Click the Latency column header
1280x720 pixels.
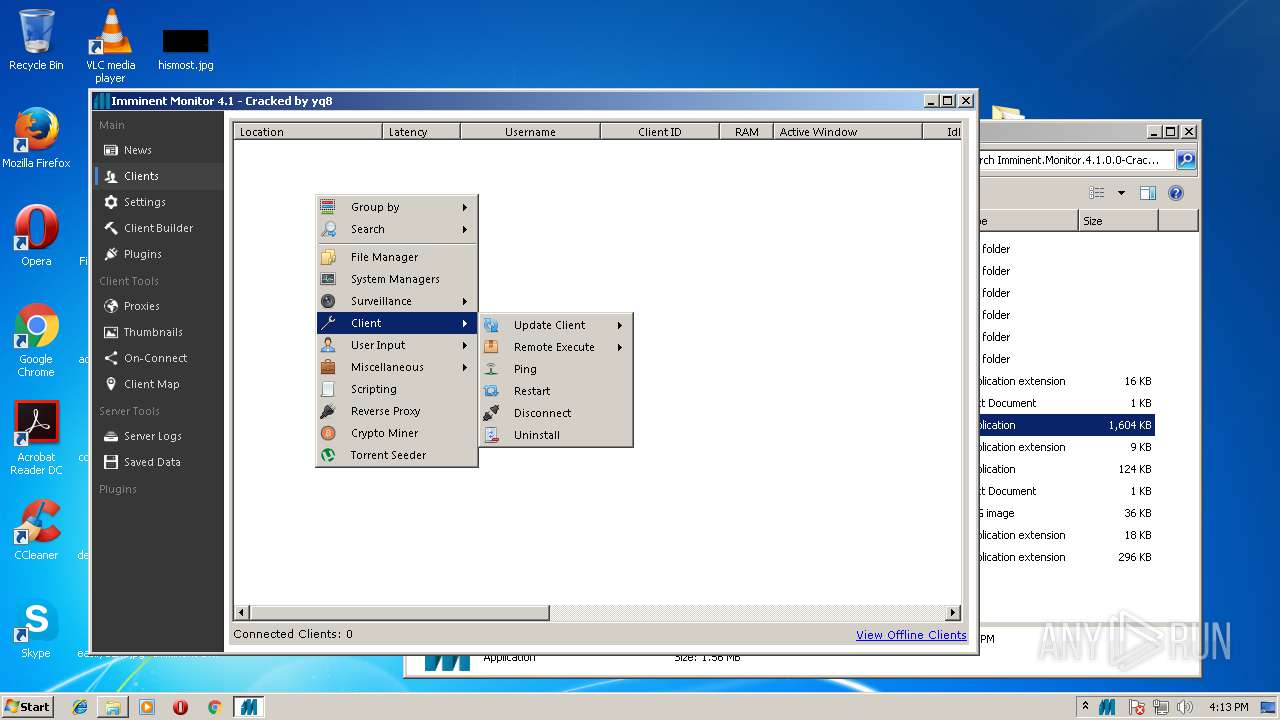coord(421,132)
